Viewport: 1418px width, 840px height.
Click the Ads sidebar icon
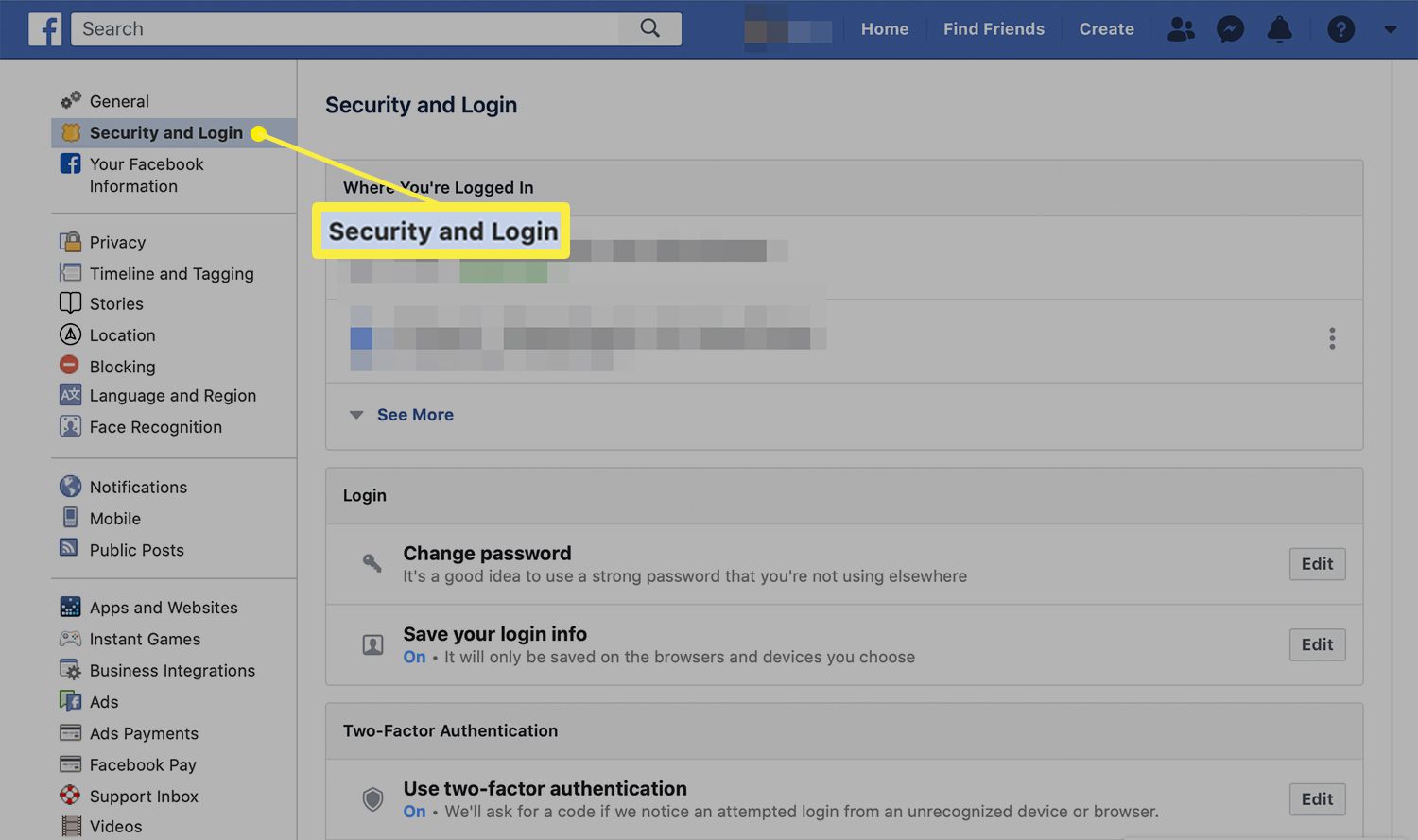[x=71, y=701]
